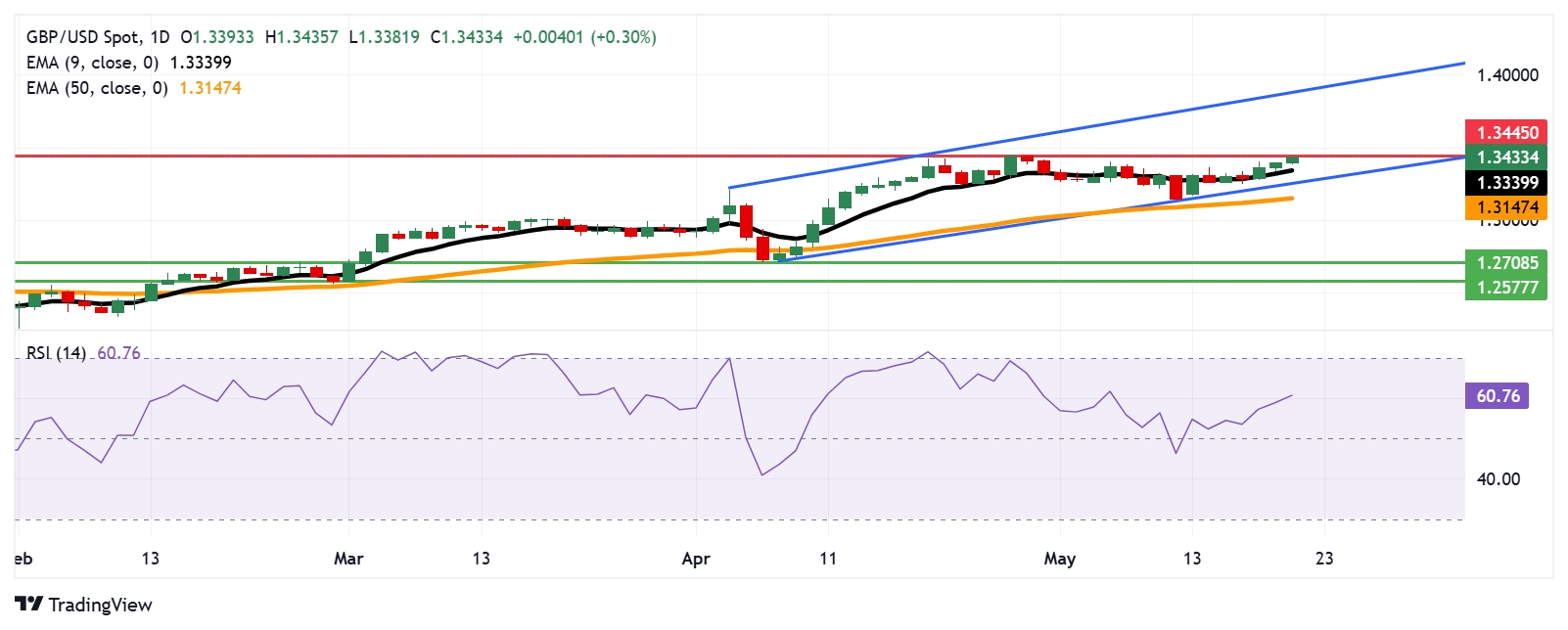Screen dimensions: 1568x630
Task: Click the May date axis label
Action: (x=1059, y=559)
